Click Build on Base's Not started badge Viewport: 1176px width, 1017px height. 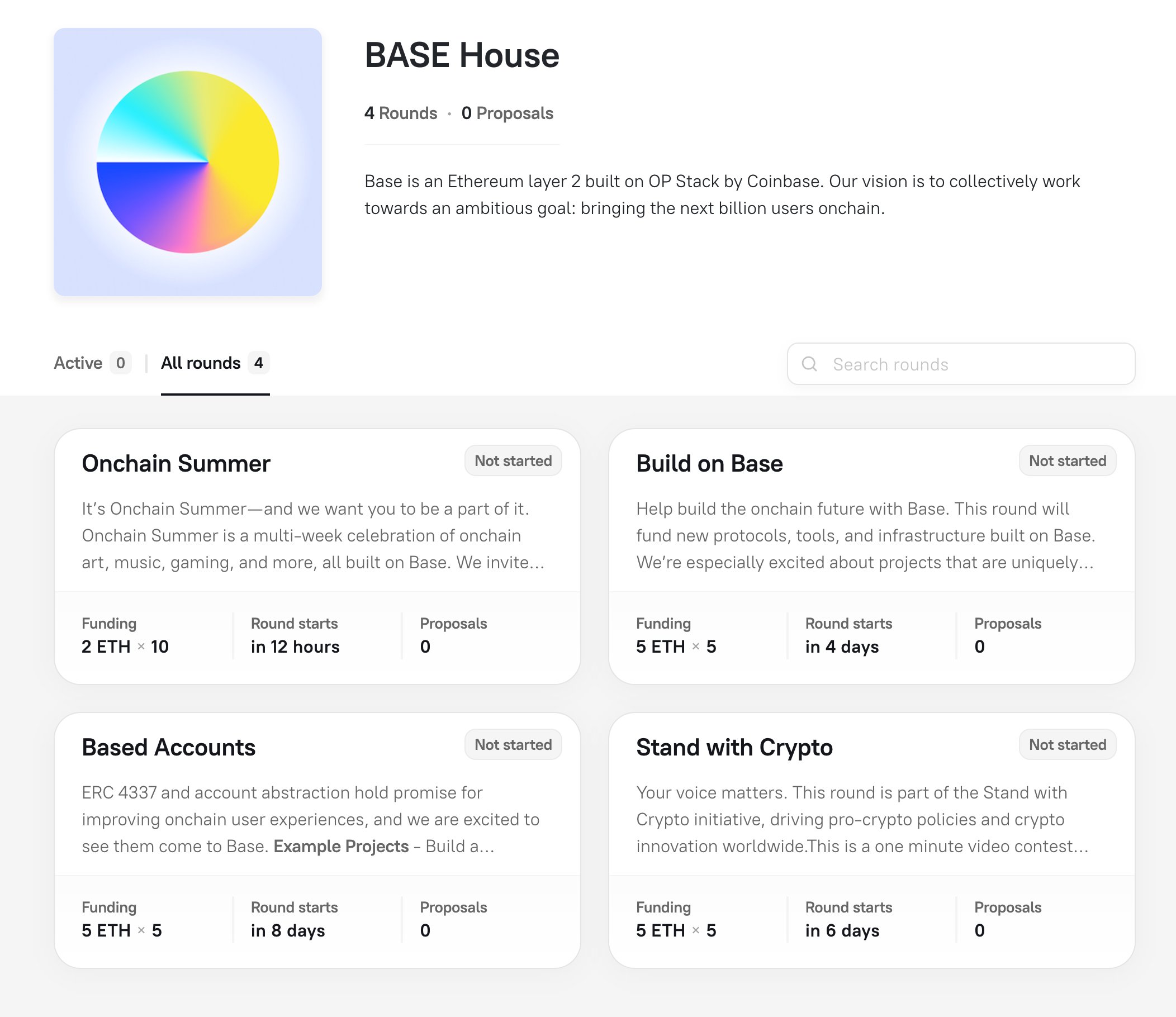click(1067, 461)
